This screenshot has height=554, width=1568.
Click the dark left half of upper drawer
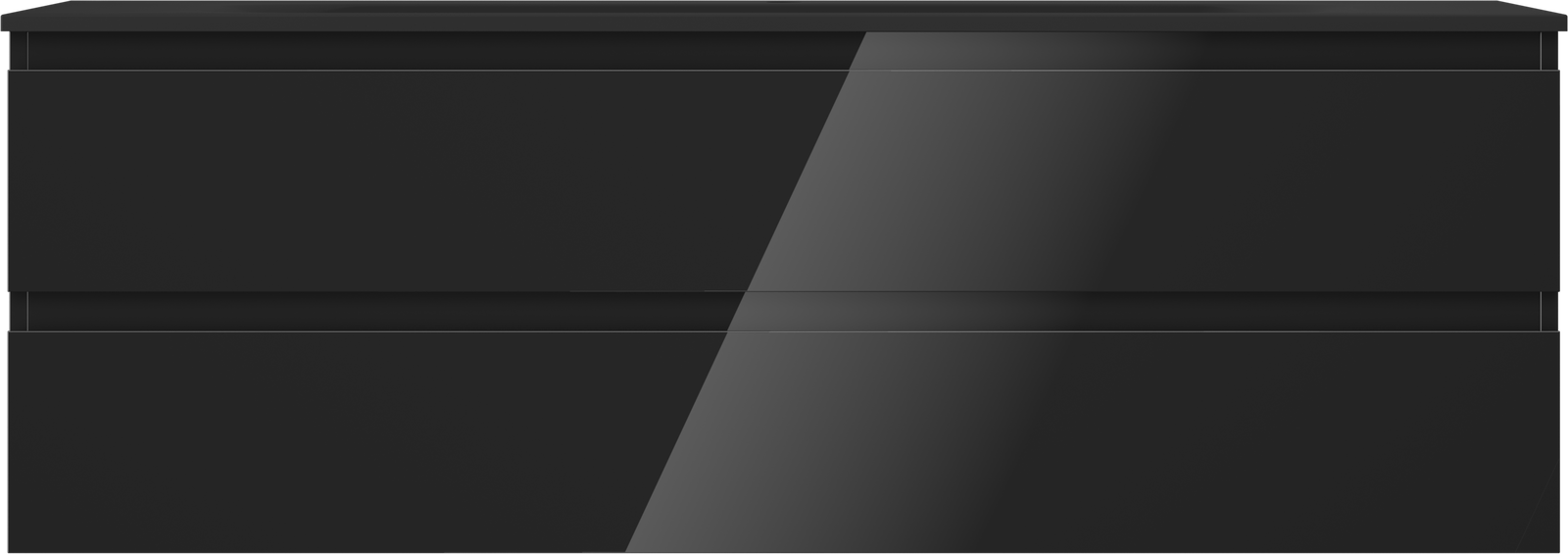point(392,180)
